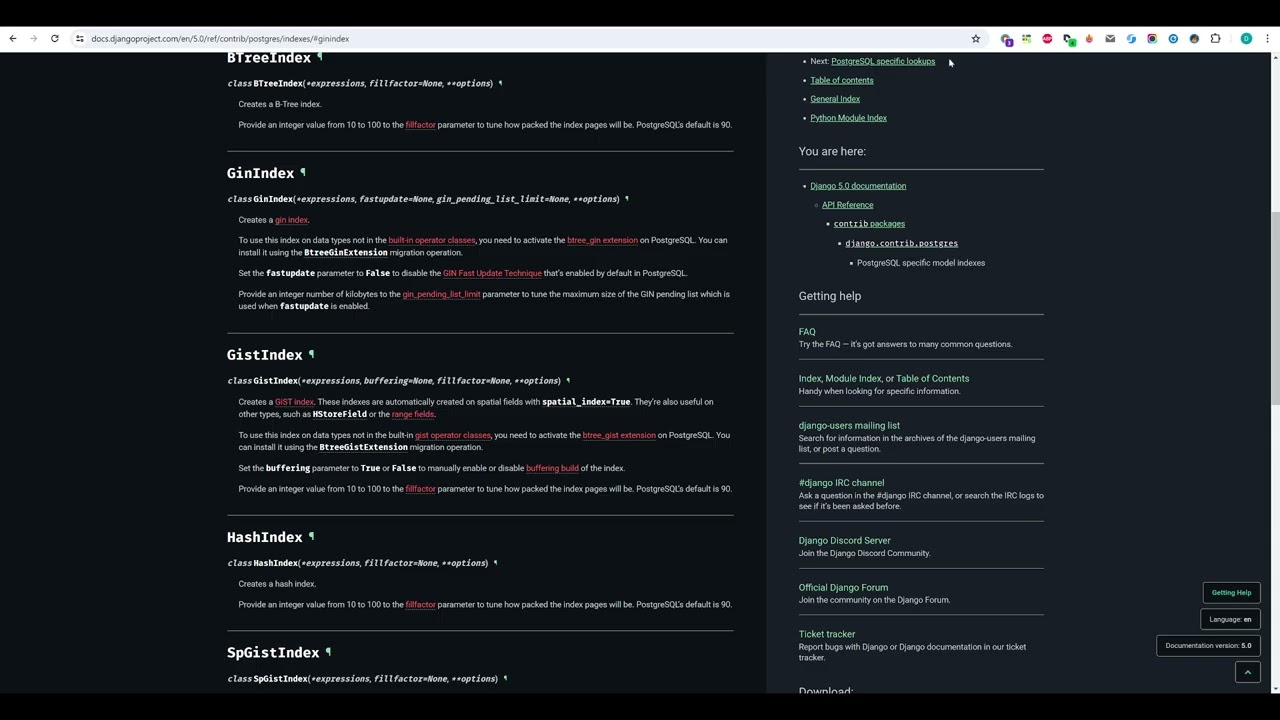The height and width of the screenshot is (720, 1280).
Task: Click pilcrow after GinIndex class signature
Action: point(626,199)
